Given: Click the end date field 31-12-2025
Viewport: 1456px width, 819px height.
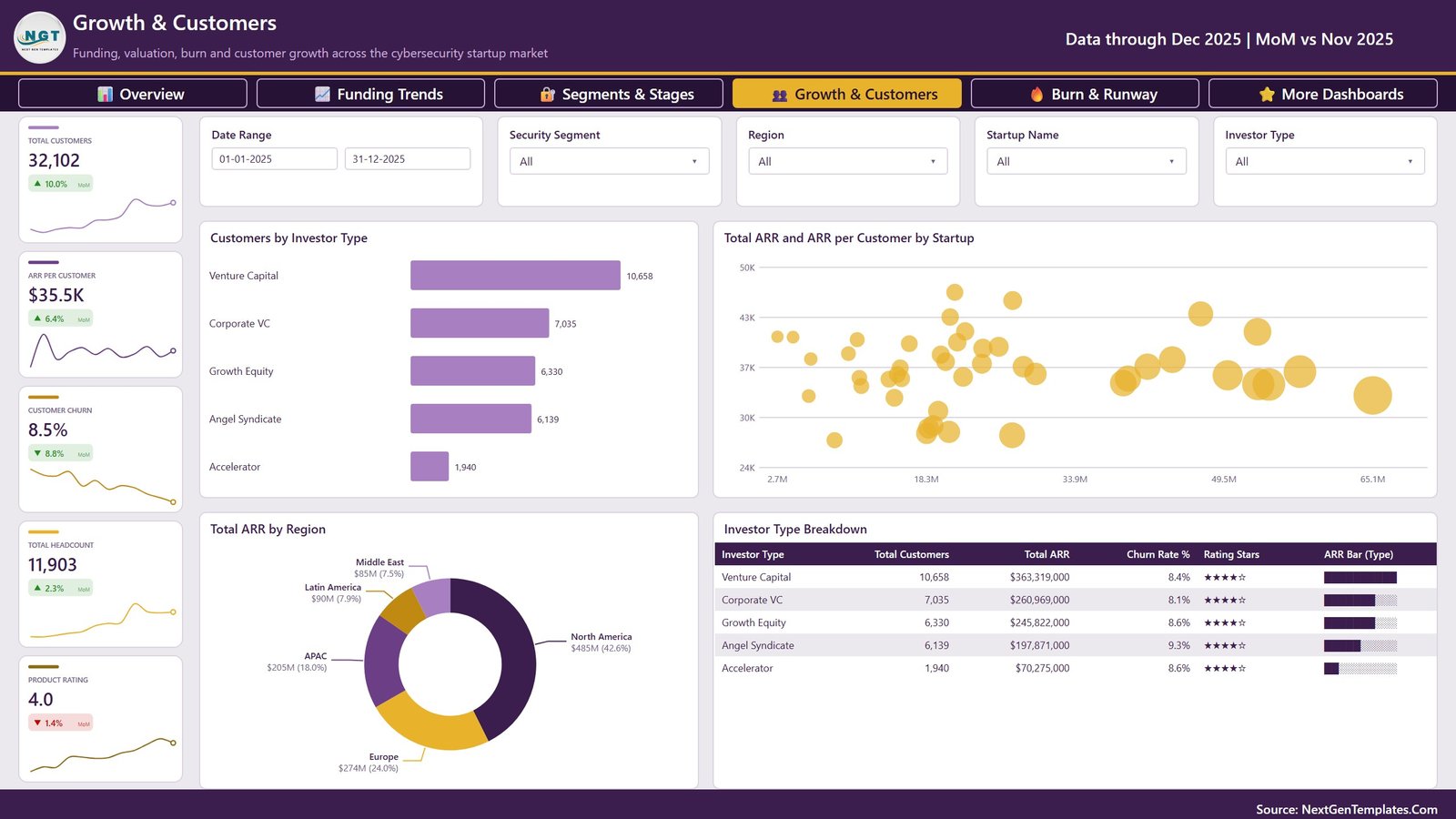Looking at the screenshot, I should point(408,158).
